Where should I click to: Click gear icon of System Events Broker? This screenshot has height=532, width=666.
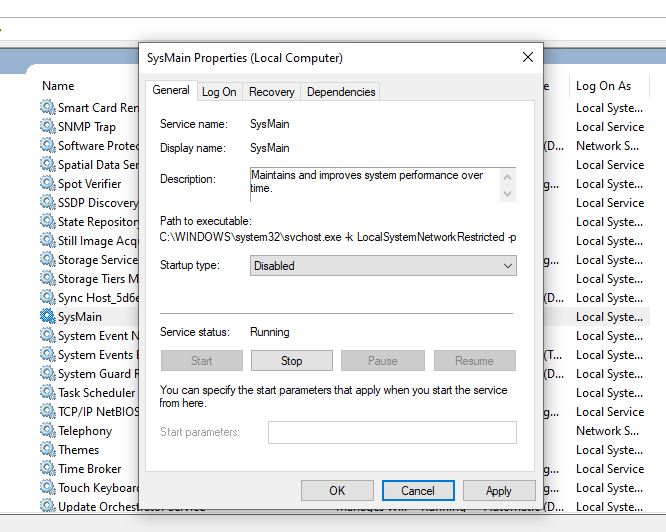pyautogui.click(x=48, y=355)
